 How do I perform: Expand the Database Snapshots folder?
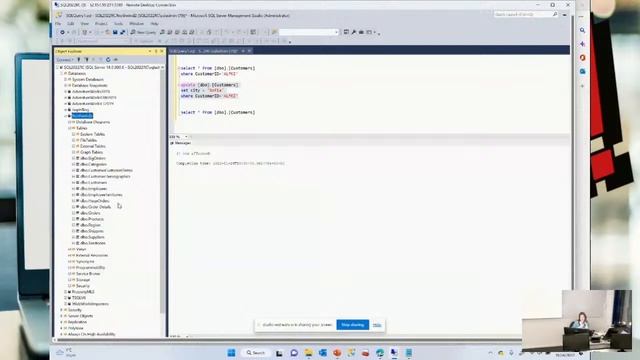[x=65, y=86]
